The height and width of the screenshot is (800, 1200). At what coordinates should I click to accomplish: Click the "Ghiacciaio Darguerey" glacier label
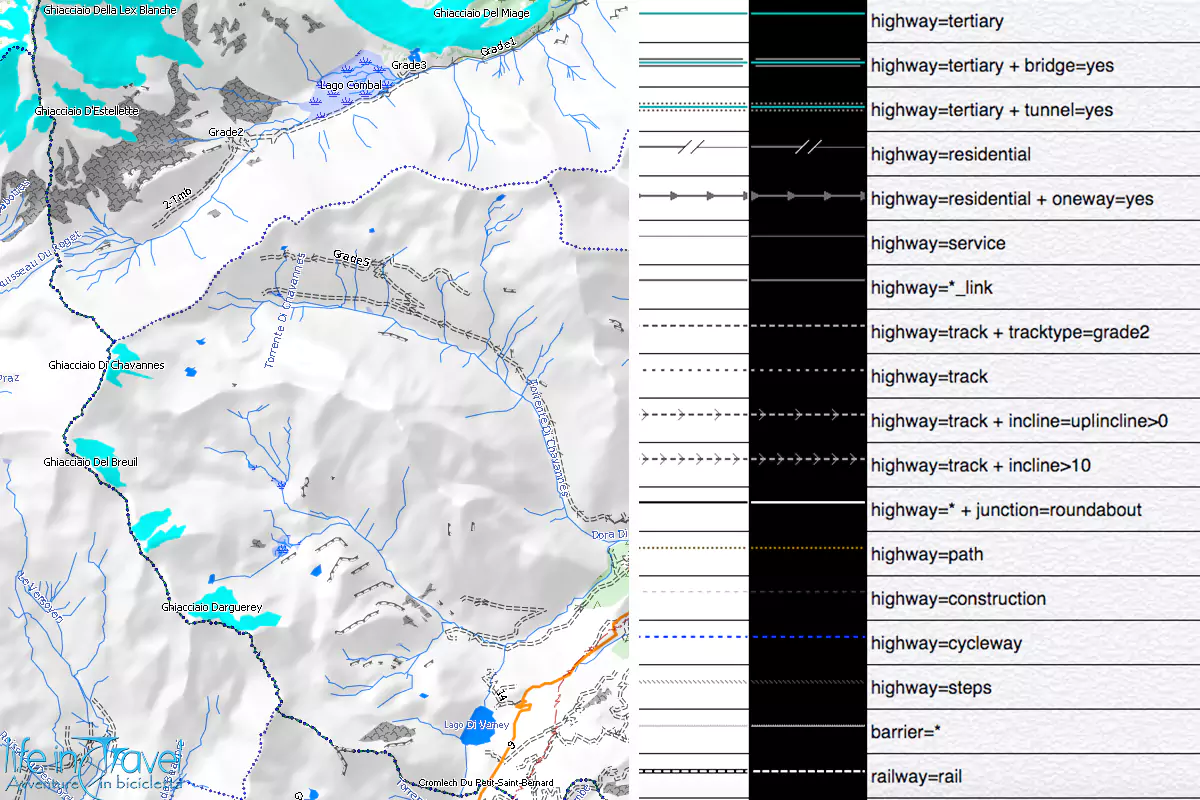click(212, 607)
